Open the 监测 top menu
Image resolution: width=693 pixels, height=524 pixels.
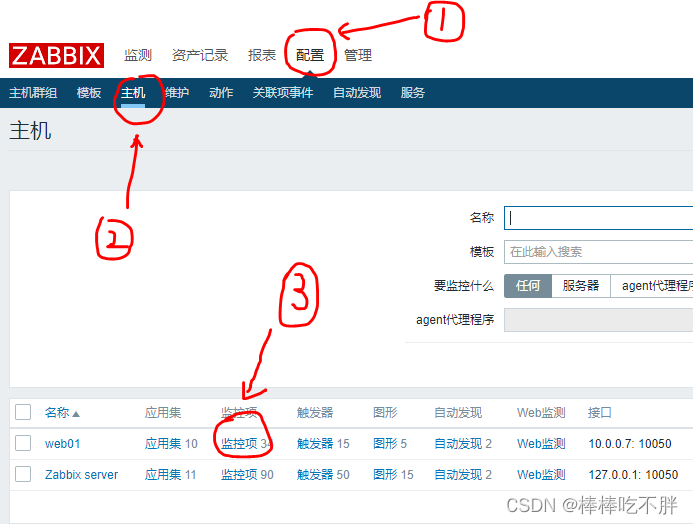pyautogui.click(x=138, y=55)
